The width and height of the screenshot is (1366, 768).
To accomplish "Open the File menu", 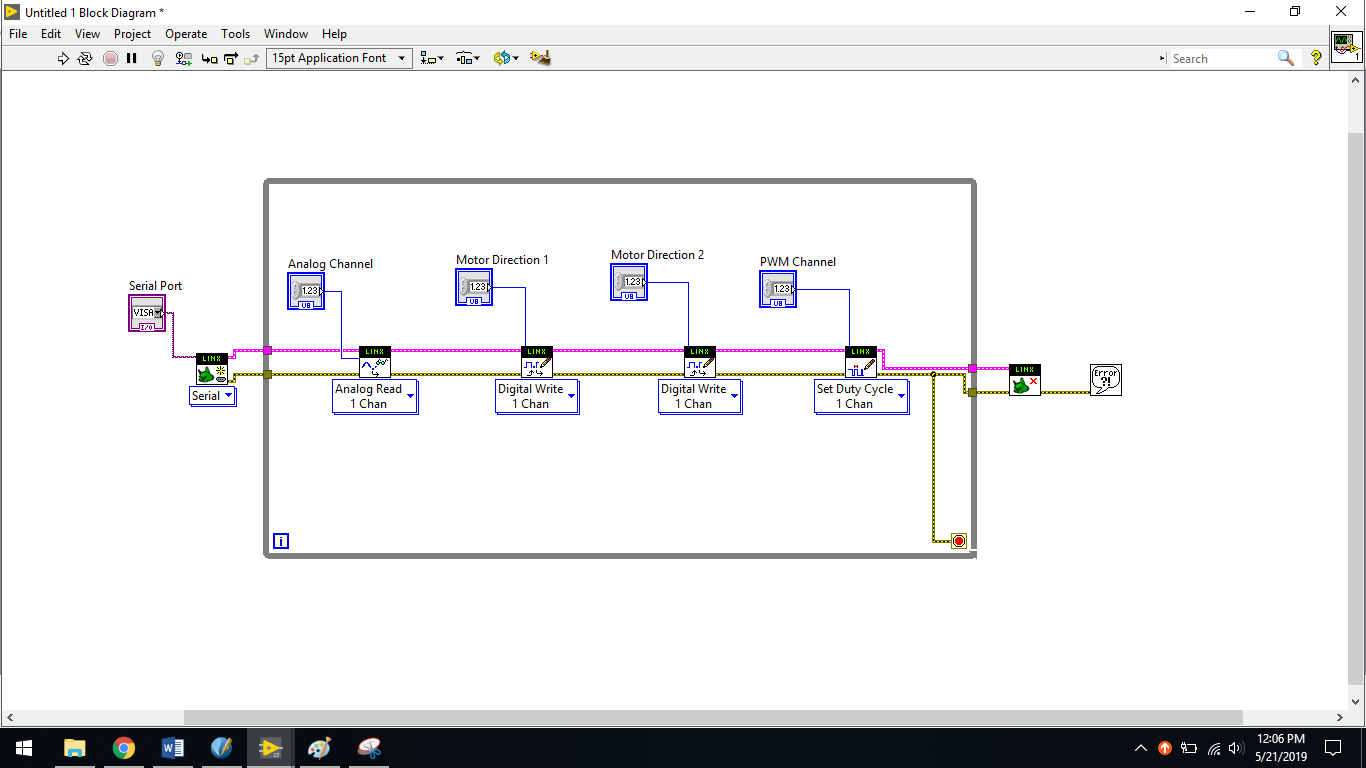I will point(18,33).
